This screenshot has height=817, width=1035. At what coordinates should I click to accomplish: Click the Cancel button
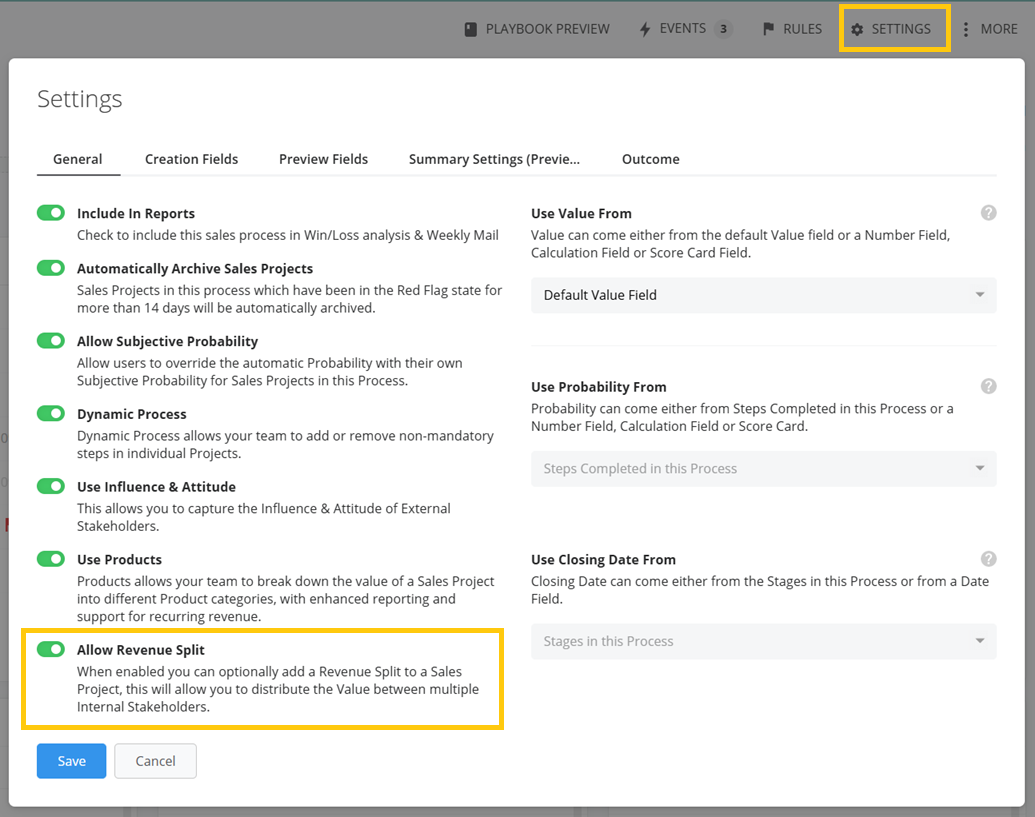point(155,761)
